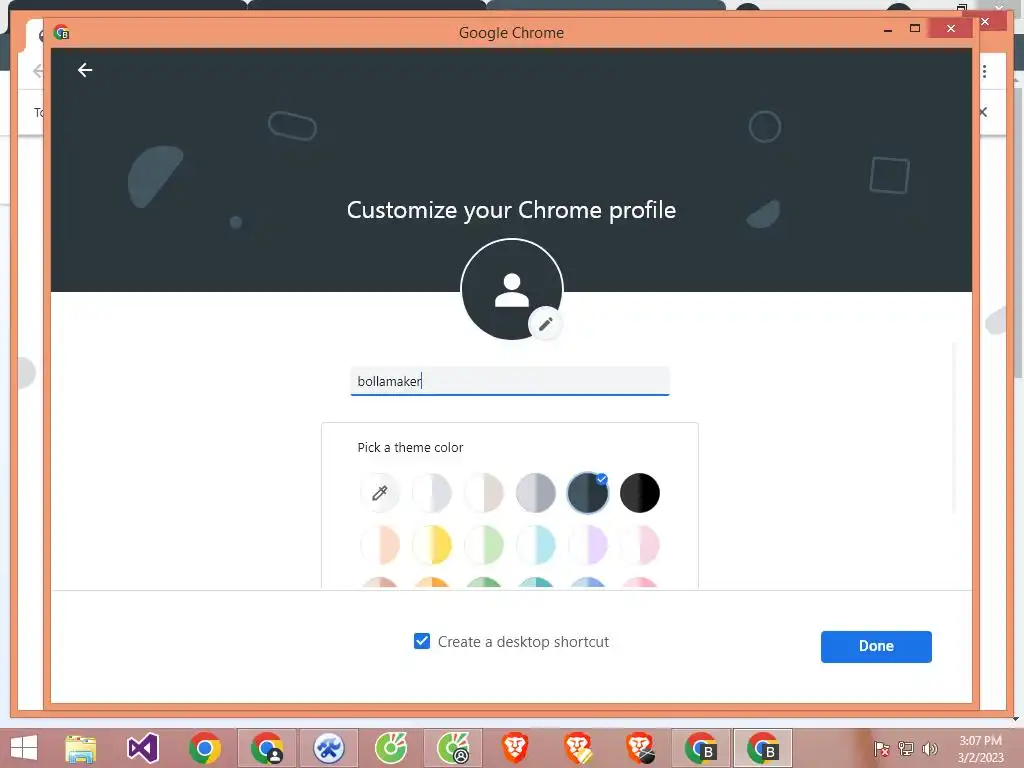Image resolution: width=1024 pixels, height=768 pixels.
Task: Go back using the arrow in profile dialog
Action: point(85,70)
